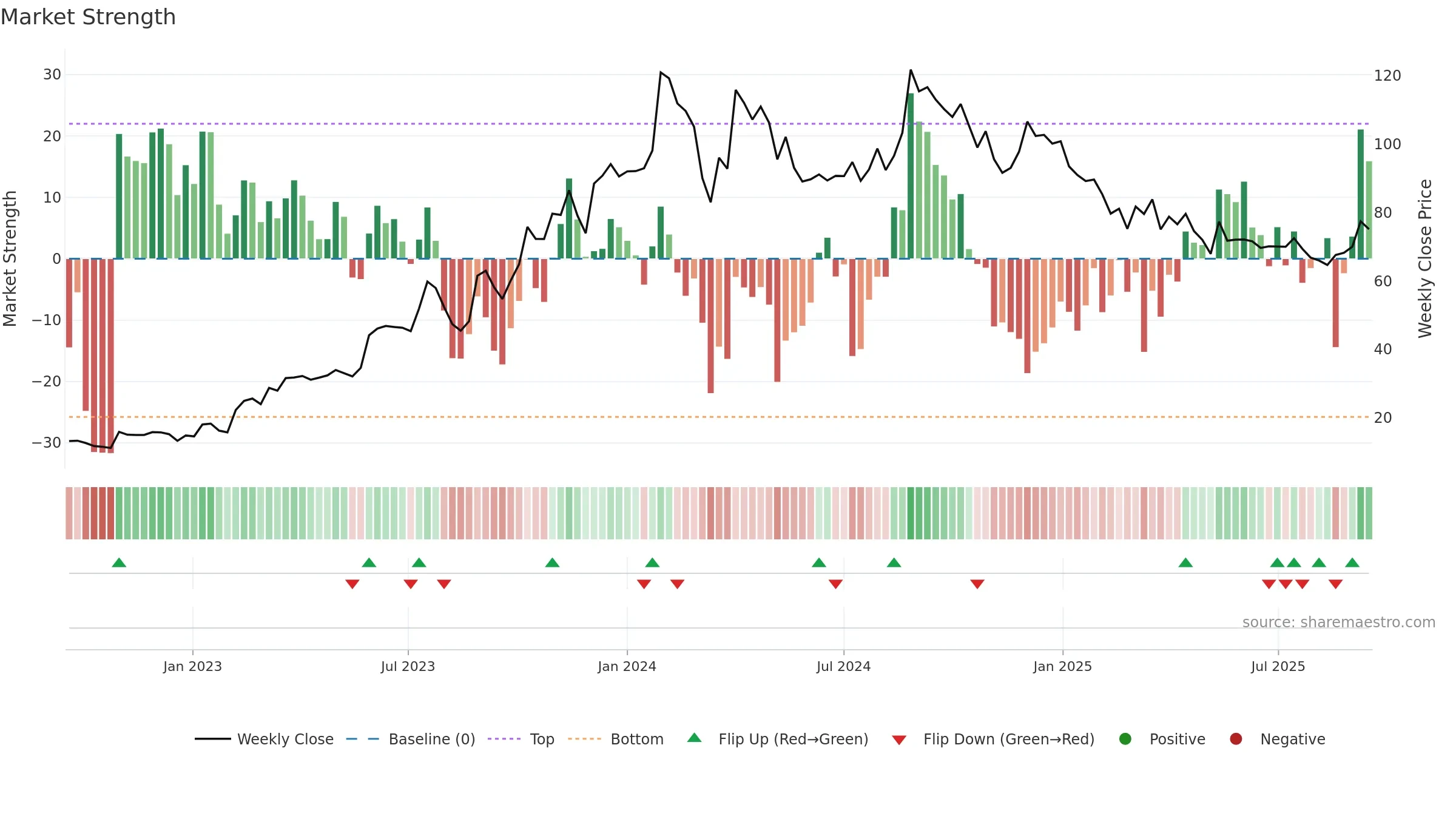Click the red down-triangle icon in the legend
The width and height of the screenshot is (1456, 819).
[x=899, y=740]
